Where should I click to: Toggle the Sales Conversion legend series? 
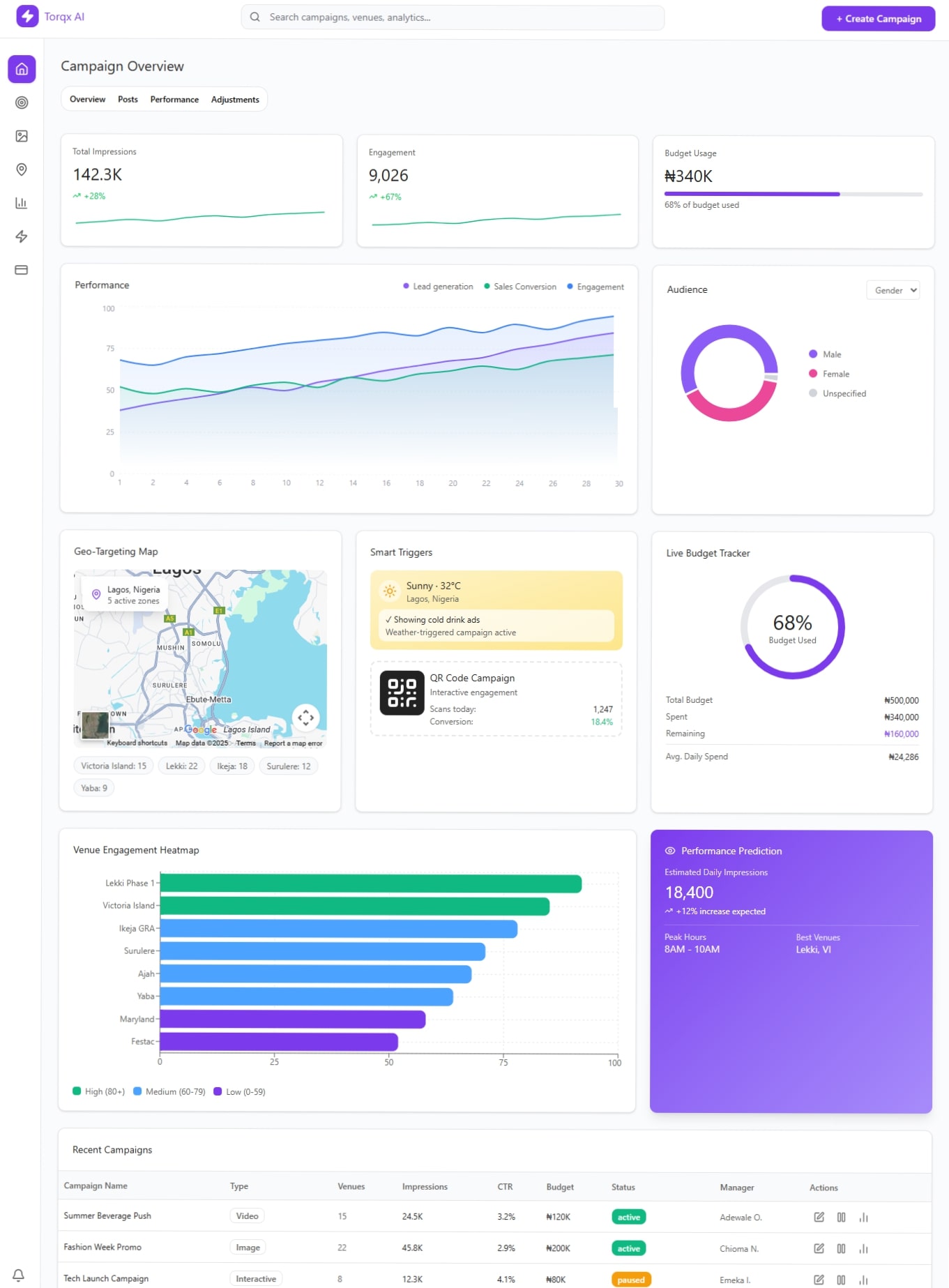click(520, 287)
